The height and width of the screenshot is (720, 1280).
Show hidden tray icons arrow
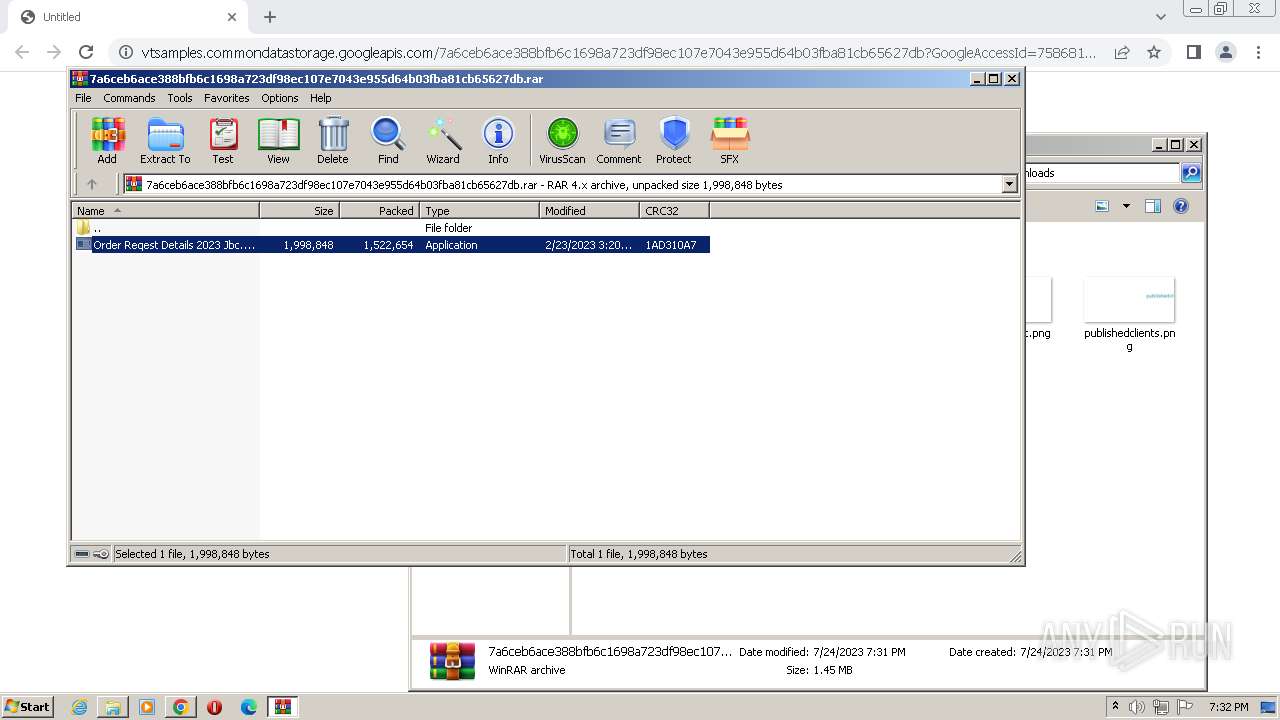coord(1115,706)
